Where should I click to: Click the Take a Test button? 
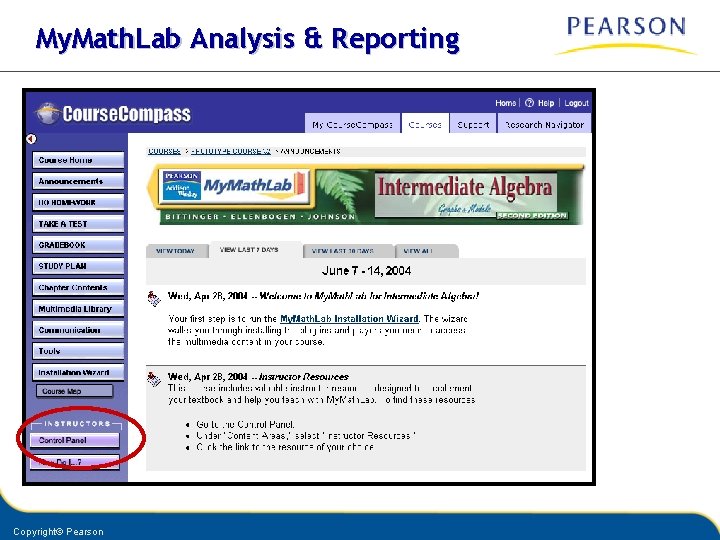coord(78,224)
